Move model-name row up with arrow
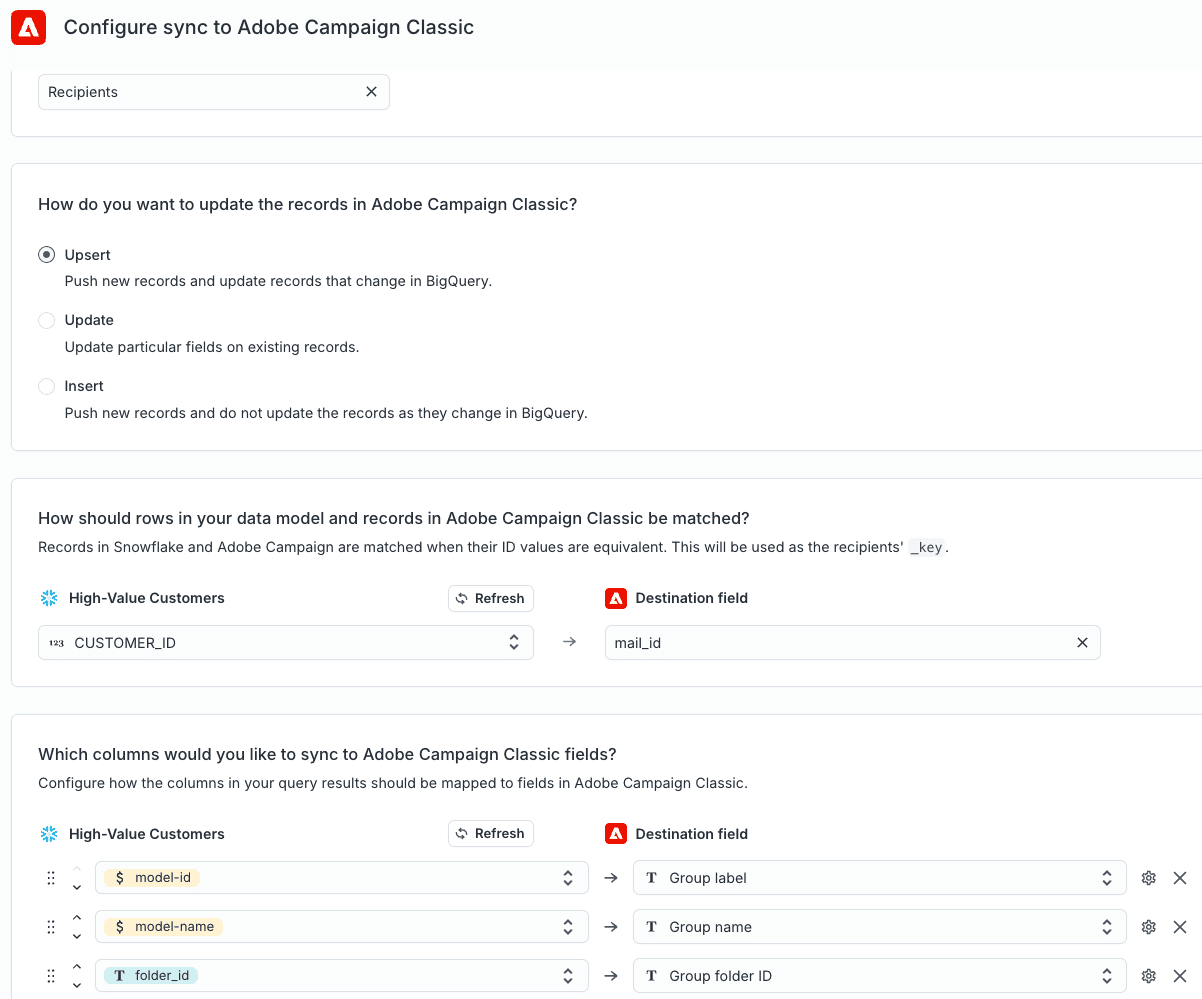1202x999 pixels. 77,918
